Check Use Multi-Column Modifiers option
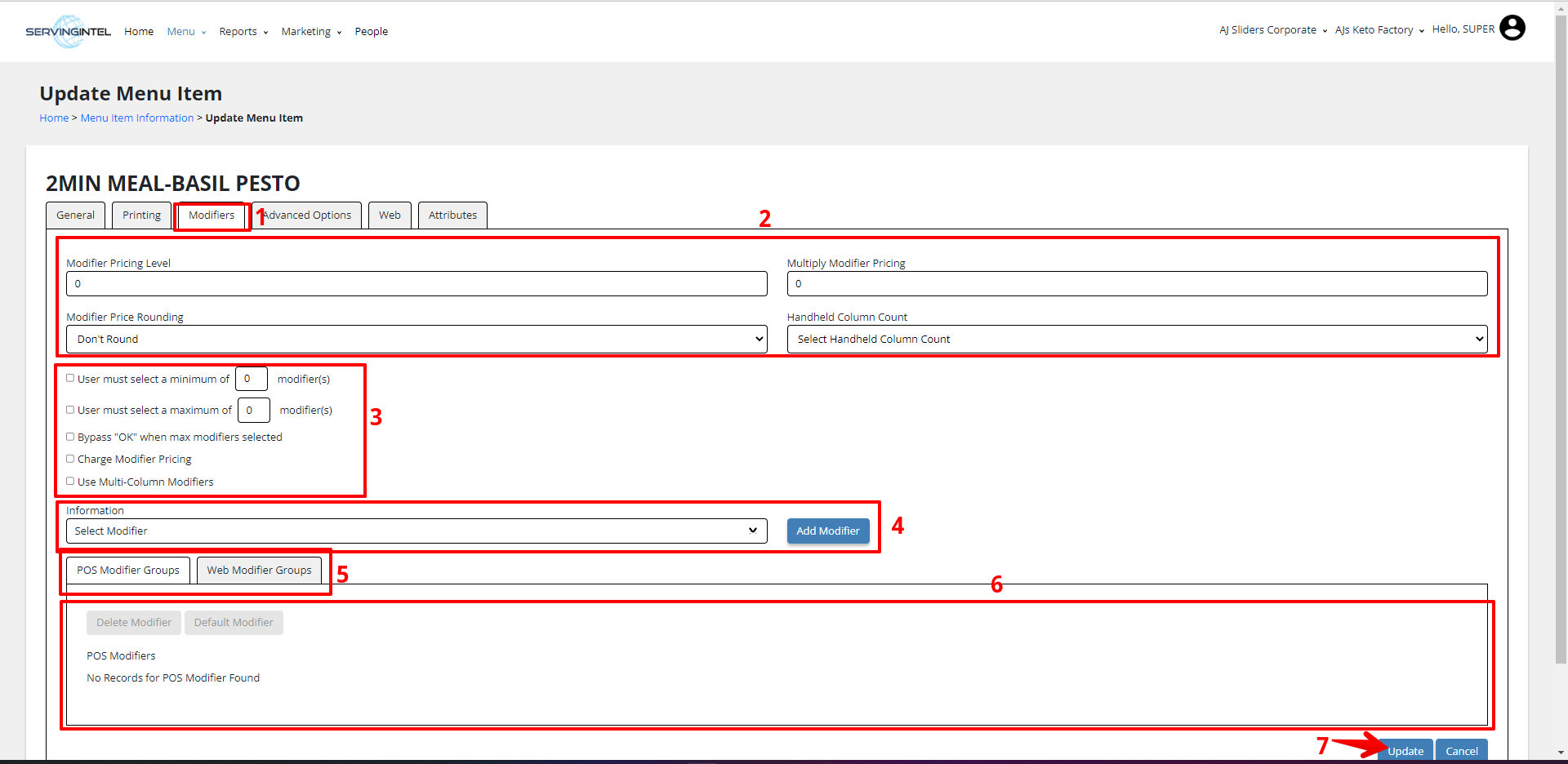Image resolution: width=1568 pixels, height=764 pixels. click(x=70, y=482)
